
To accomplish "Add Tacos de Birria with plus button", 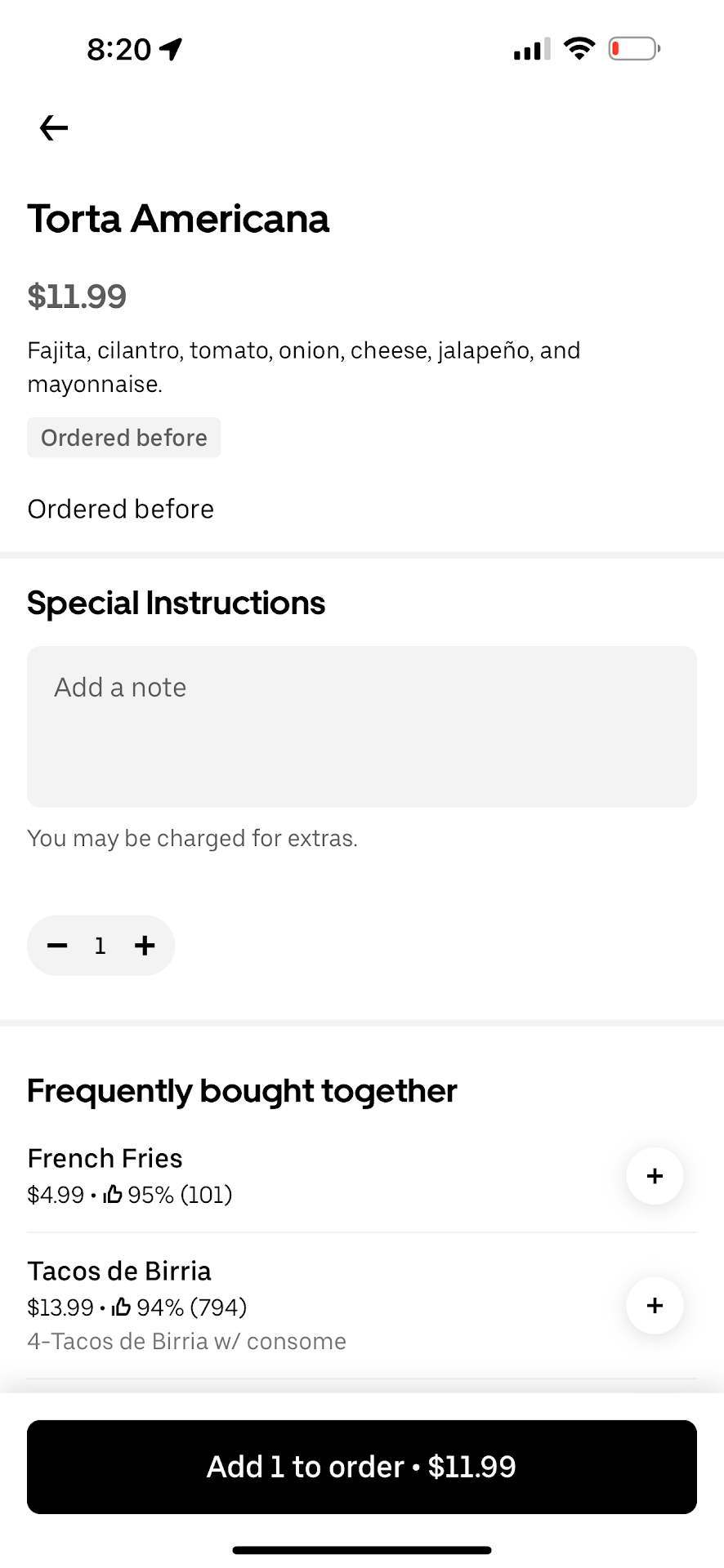I will pos(655,1305).
